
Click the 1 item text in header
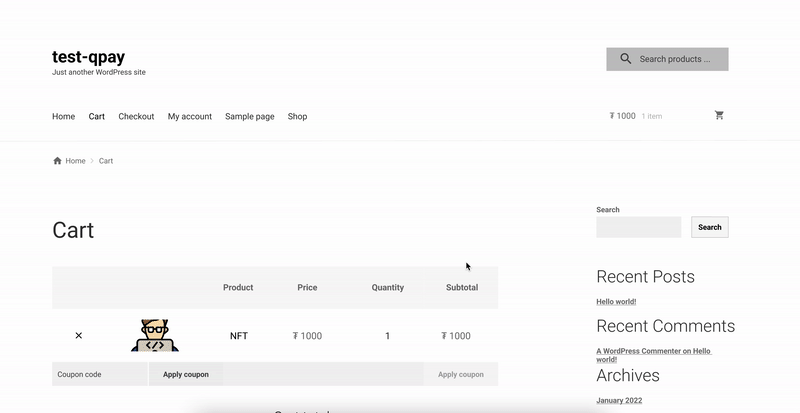click(x=652, y=116)
